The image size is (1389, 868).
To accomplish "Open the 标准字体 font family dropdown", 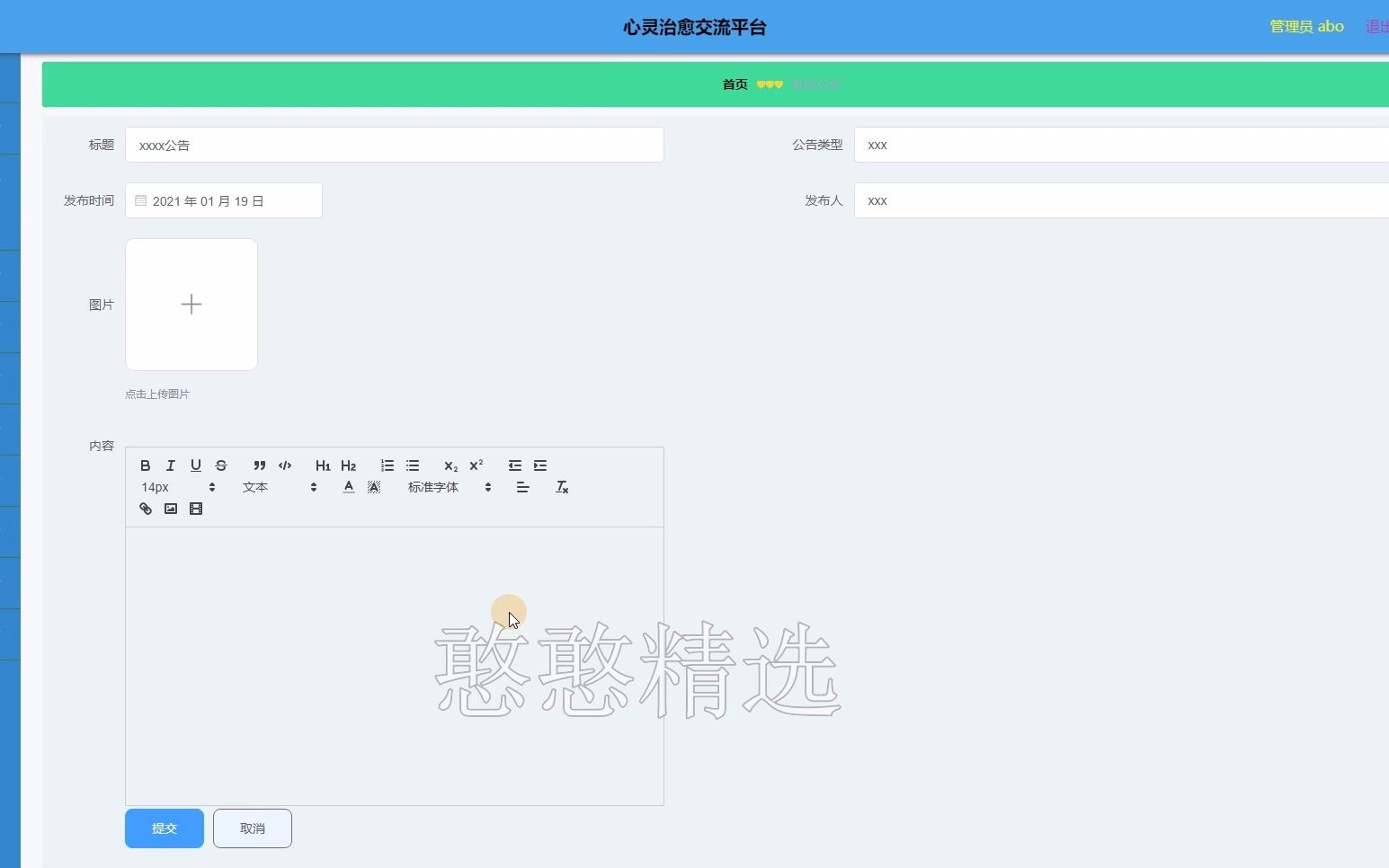I will pos(450,487).
